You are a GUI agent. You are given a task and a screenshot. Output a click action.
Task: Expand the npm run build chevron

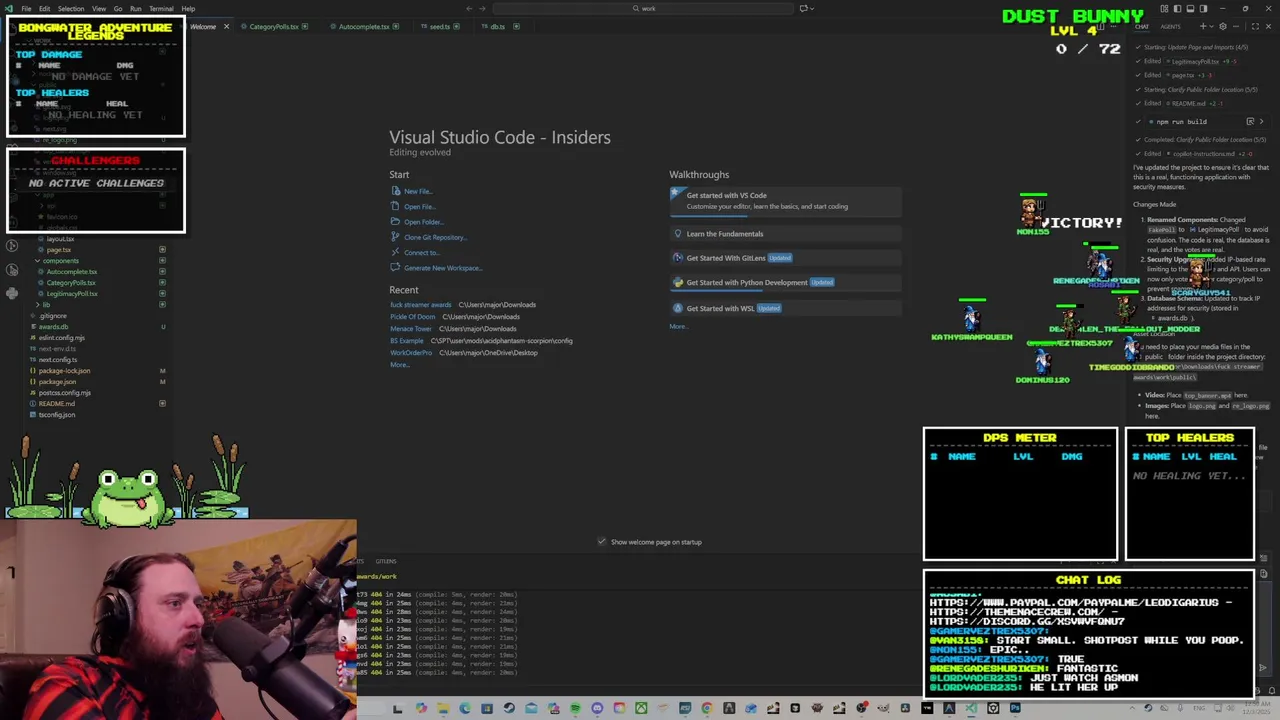(x=1261, y=121)
